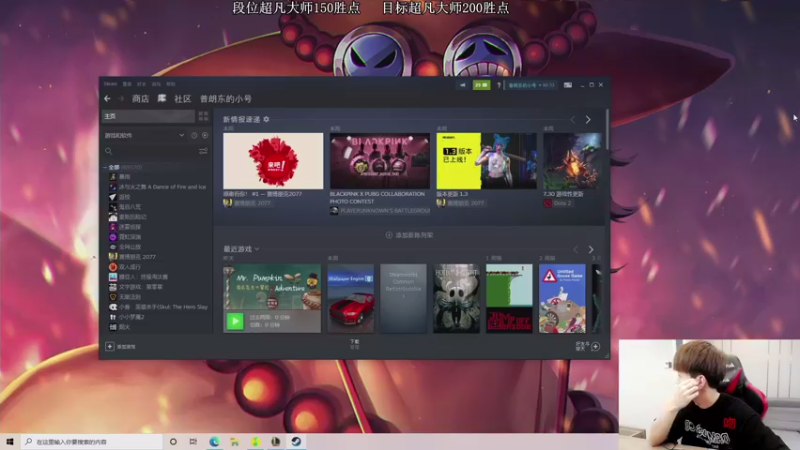The width and height of the screenshot is (800, 450).
Task: Open Mr. Pumpkin Adventure game card
Action: click(x=272, y=287)
